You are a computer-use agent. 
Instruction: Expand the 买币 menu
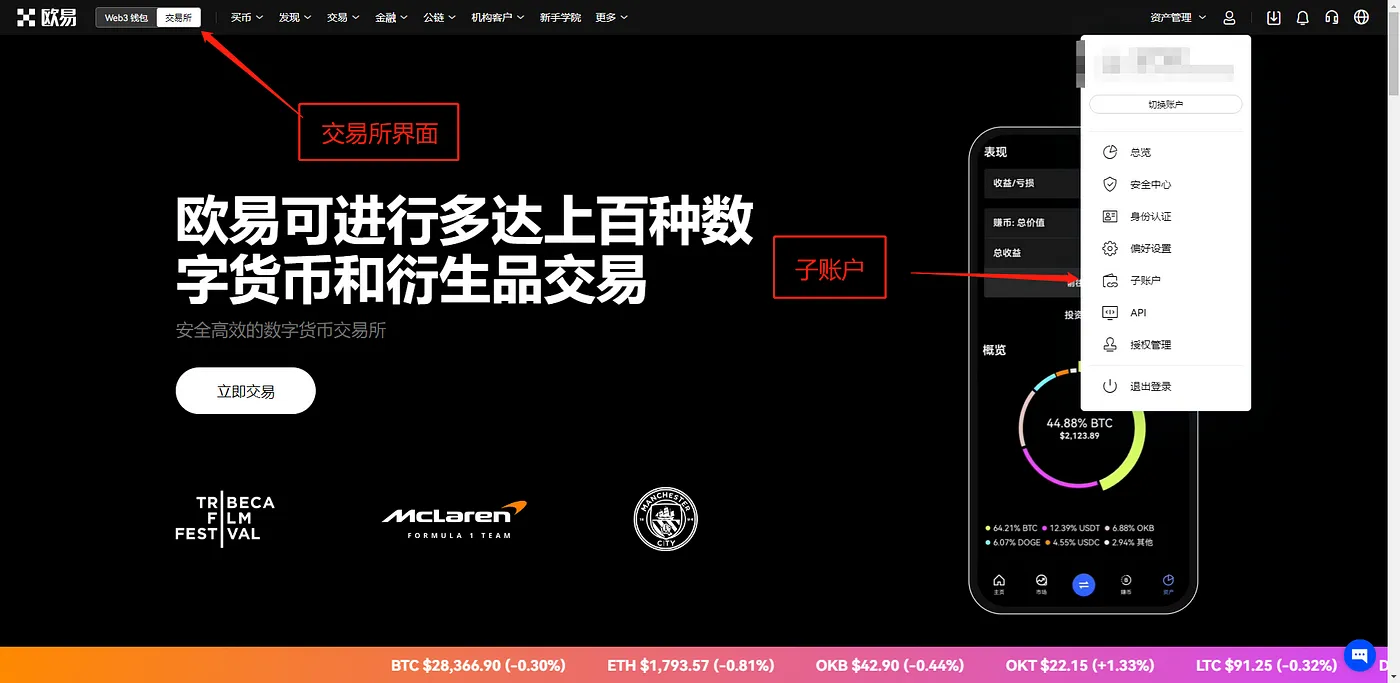click(x=247, y=17)
